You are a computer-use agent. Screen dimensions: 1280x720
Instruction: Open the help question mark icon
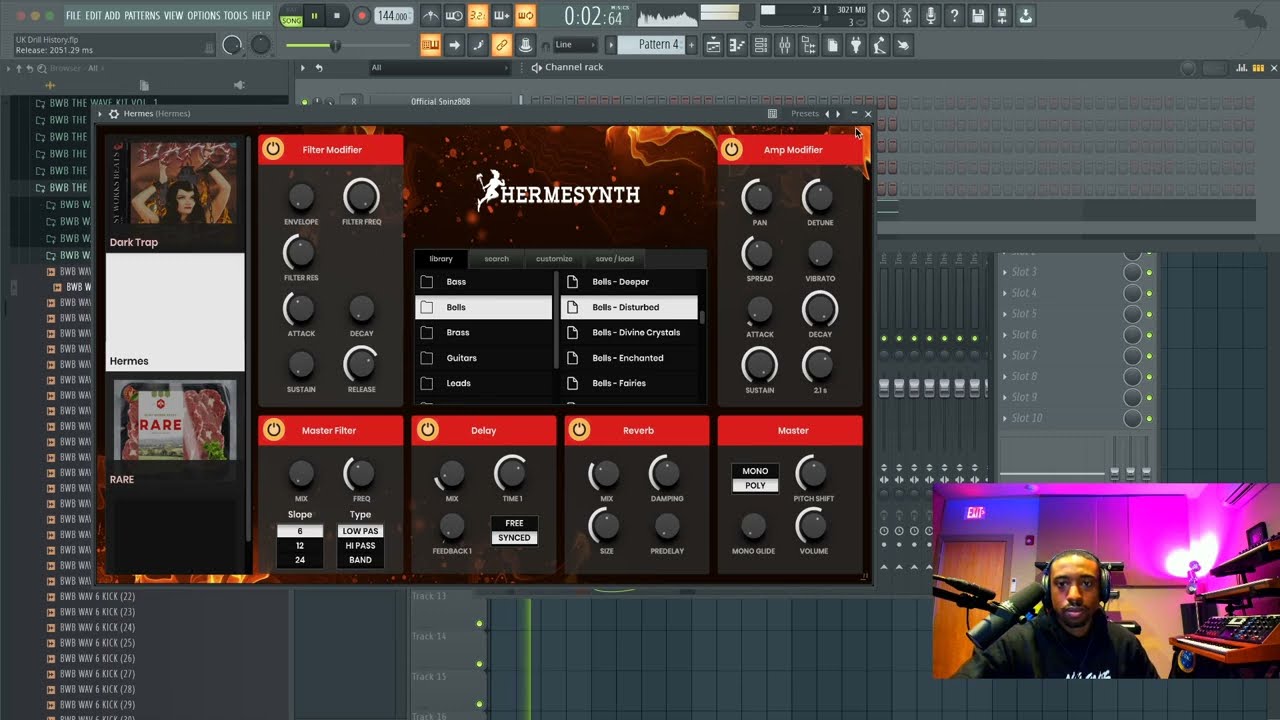tap(955, 16)
